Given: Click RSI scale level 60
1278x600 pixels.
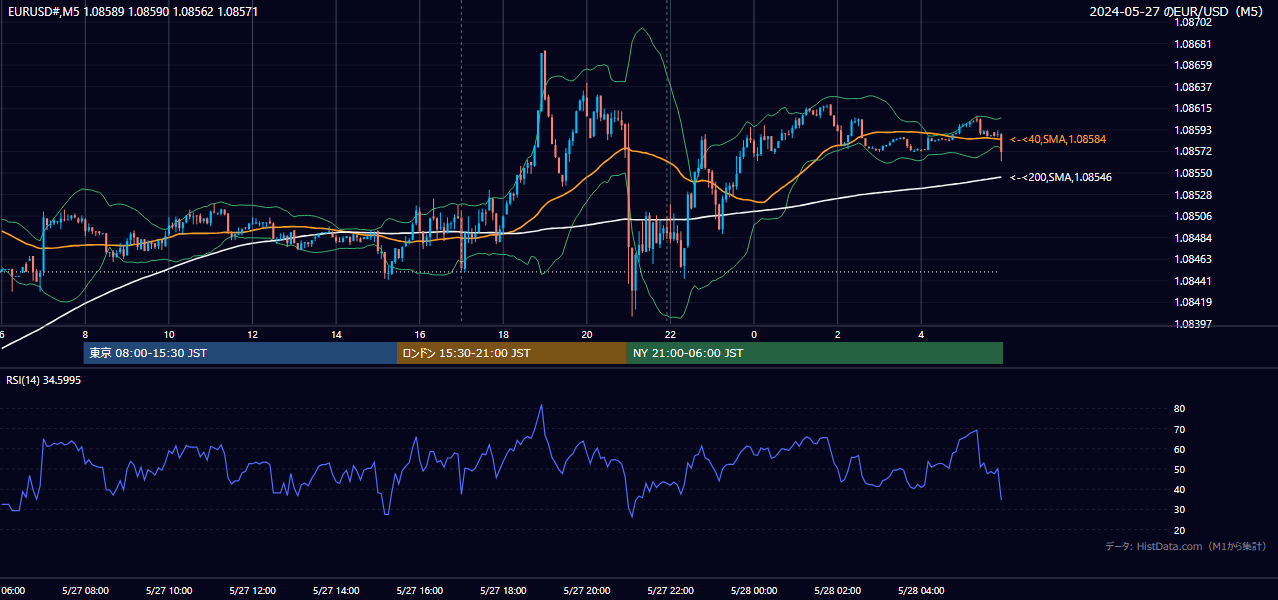Looking at the screenshot, I should (1179, 449).
